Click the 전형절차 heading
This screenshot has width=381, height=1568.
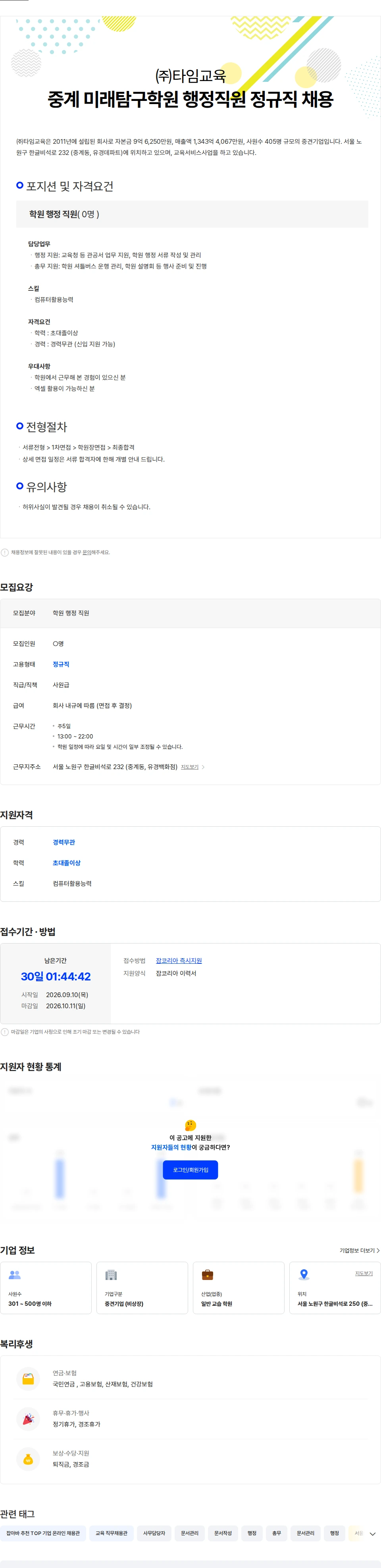pyautogui.click(x=46, y=427)
